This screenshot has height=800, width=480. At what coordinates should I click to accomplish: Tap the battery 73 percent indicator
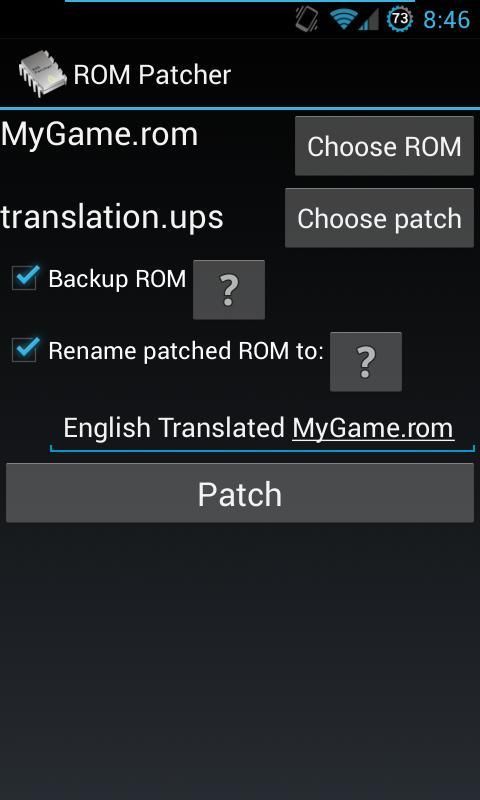400,19
